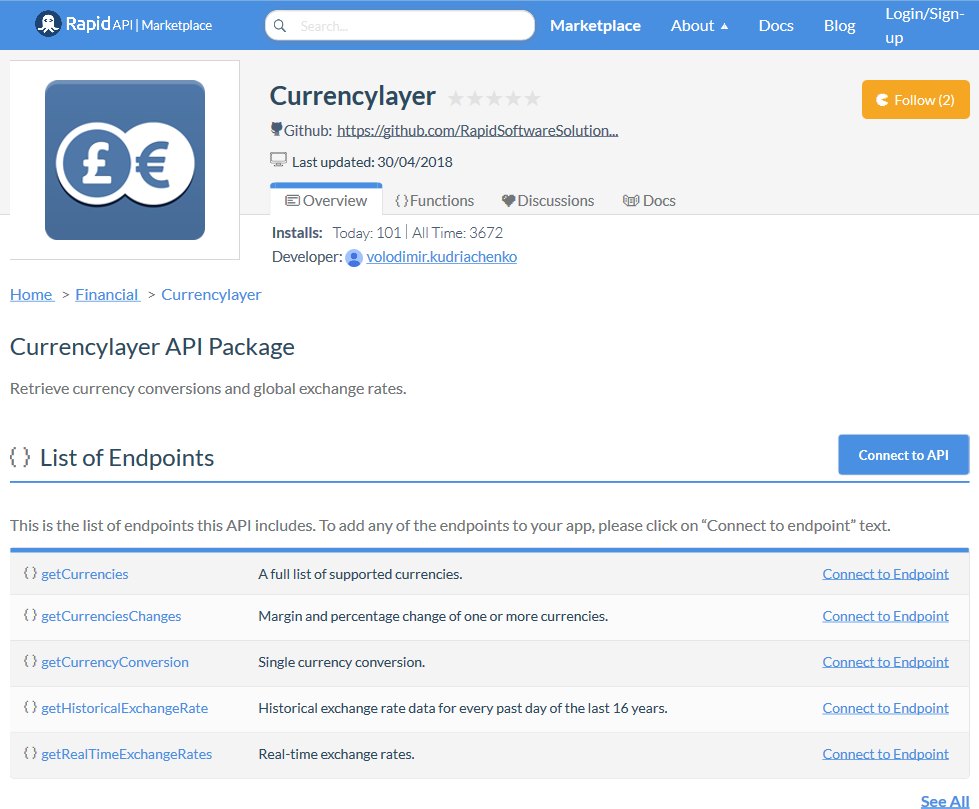
Task: Click See All endpoints link
Action: (x=945, y=802)
